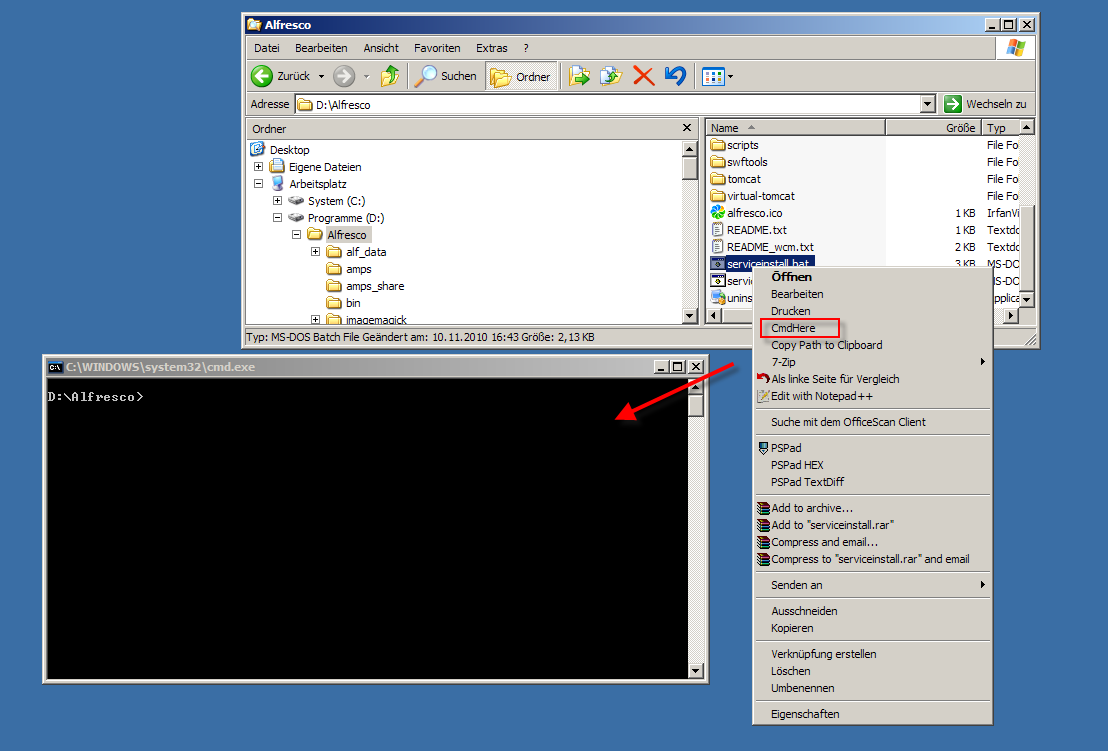The width and height of the screenshot is (1108, 751).
Task: Select the virtual-tomcat folder
Action: pos(761,196)
